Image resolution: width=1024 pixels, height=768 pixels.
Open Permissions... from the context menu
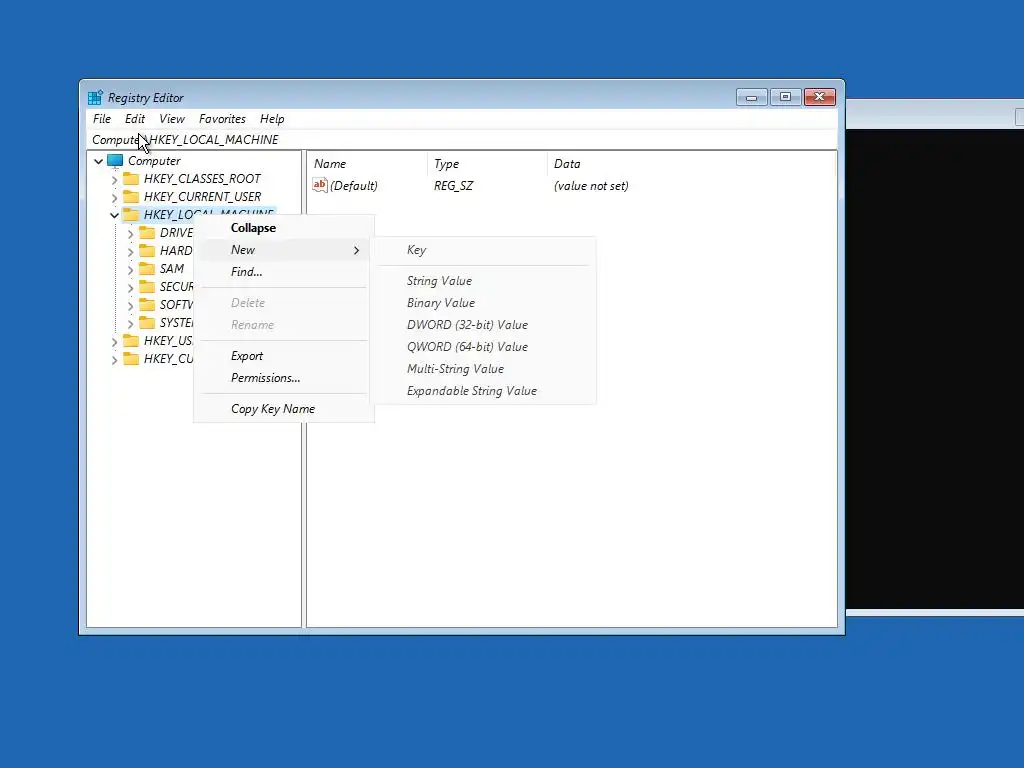tap(284, 378)
